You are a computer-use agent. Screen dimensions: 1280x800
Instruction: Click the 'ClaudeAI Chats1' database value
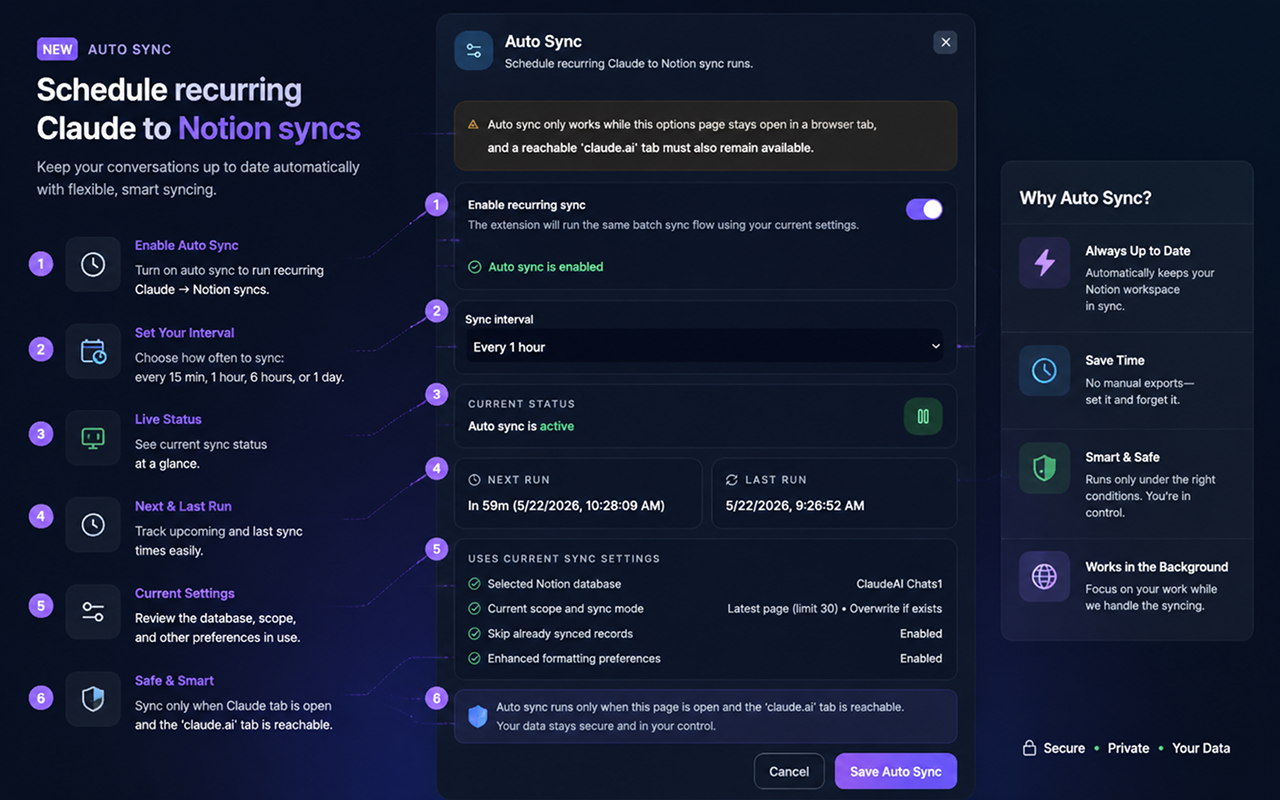tap(899, 584)
